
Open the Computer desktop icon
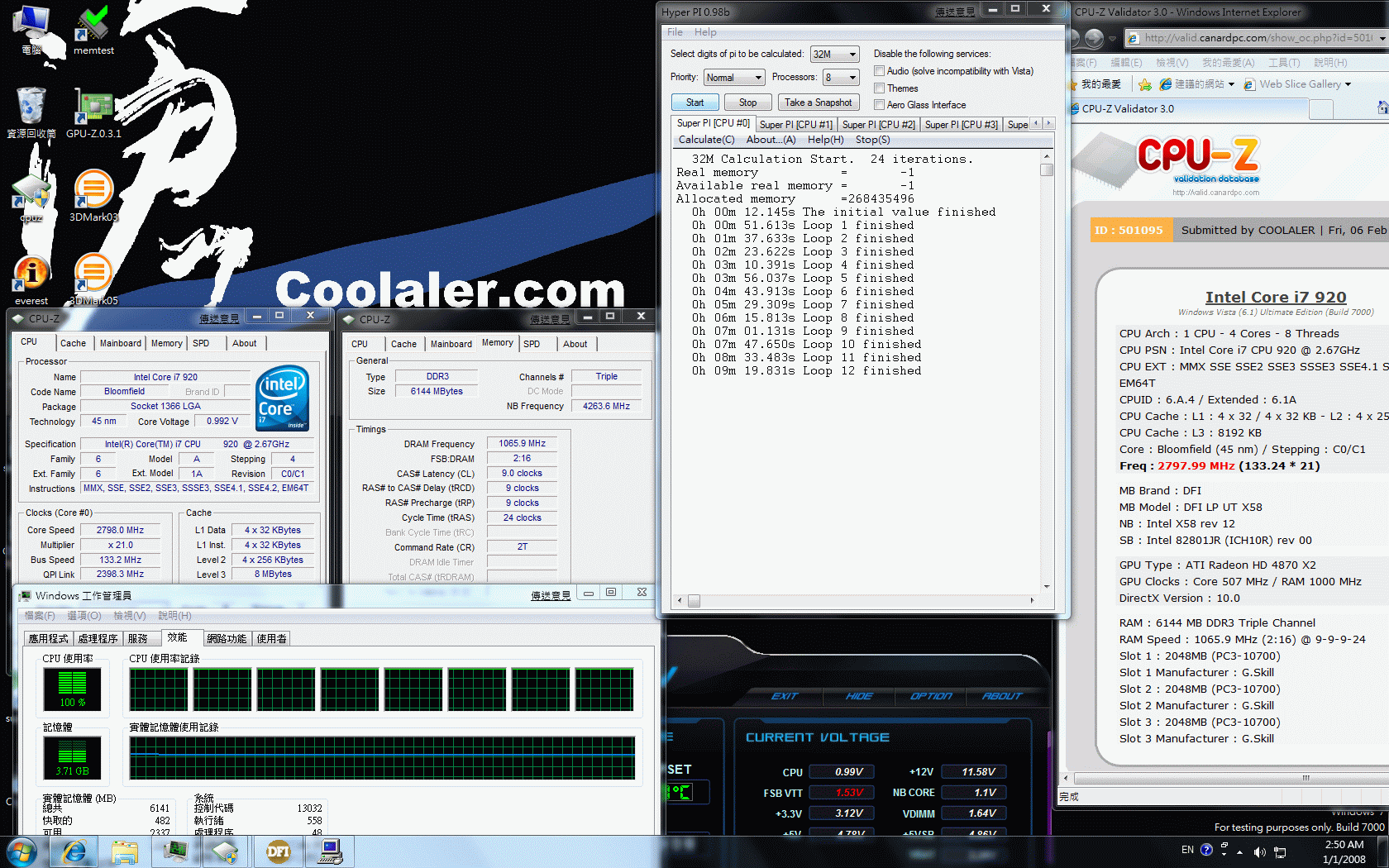[x=31, y=30]
